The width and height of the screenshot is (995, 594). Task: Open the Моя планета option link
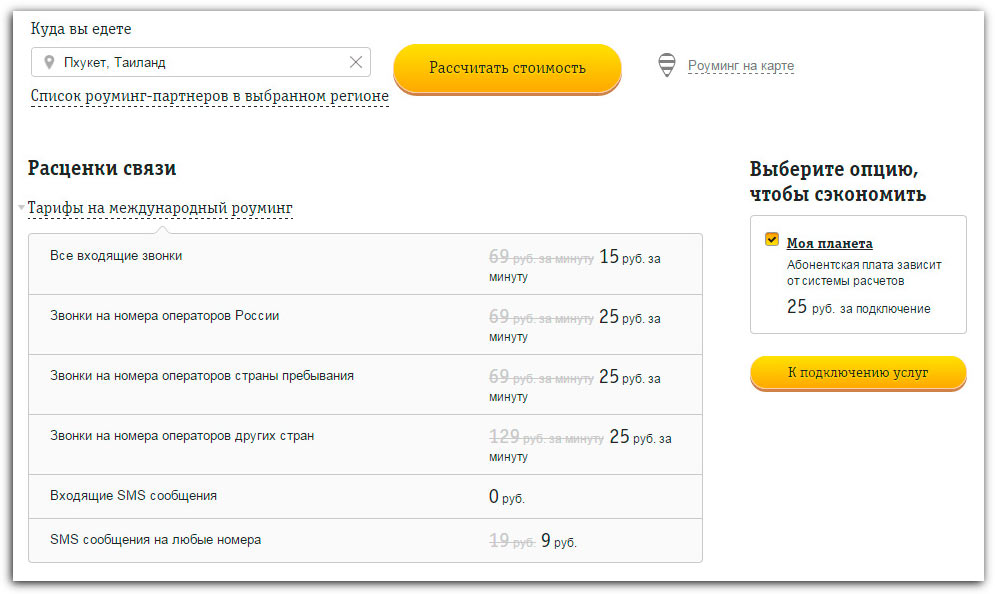point(829,243)
